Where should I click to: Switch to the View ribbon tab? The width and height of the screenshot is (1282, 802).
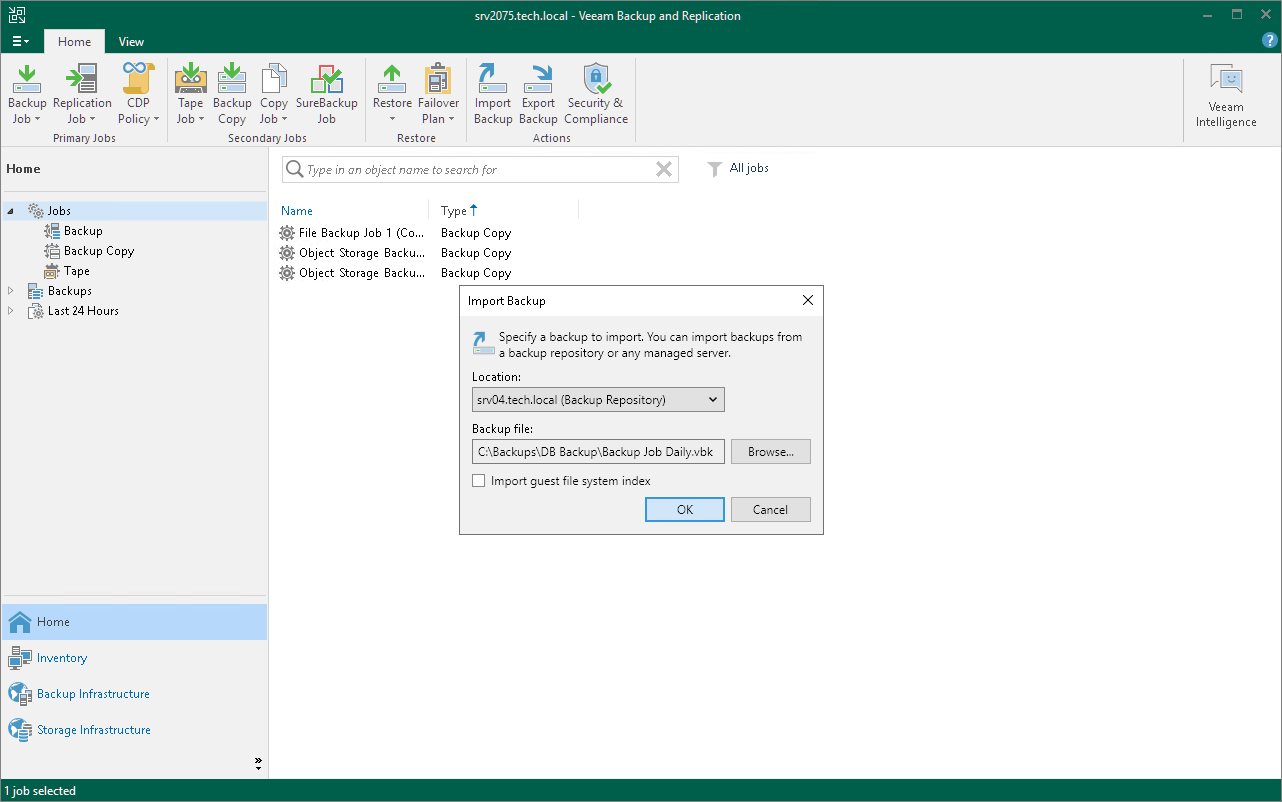pos(131,42)
